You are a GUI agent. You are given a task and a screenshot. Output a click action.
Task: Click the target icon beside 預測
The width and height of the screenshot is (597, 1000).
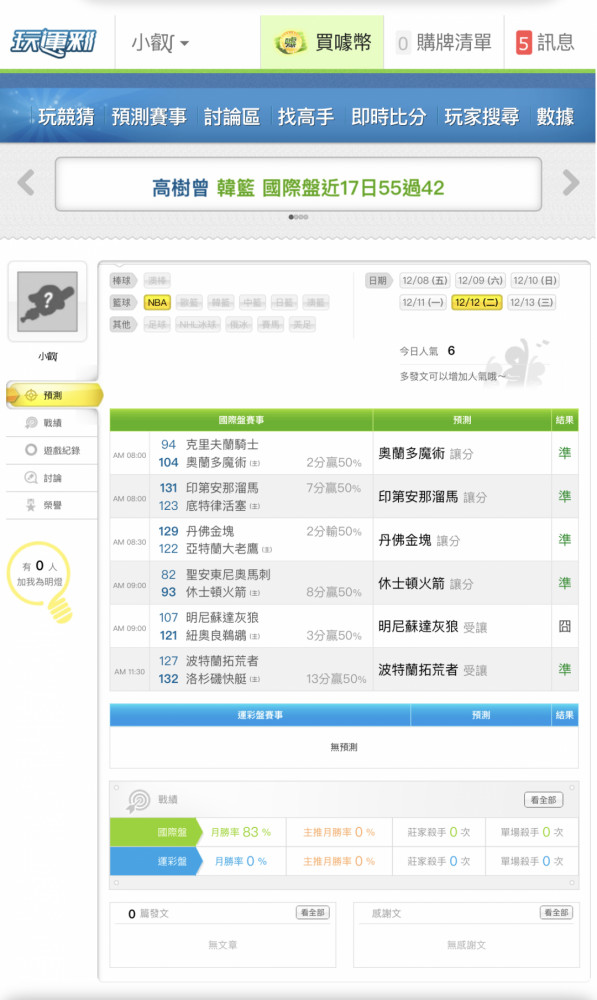point(31,395)
